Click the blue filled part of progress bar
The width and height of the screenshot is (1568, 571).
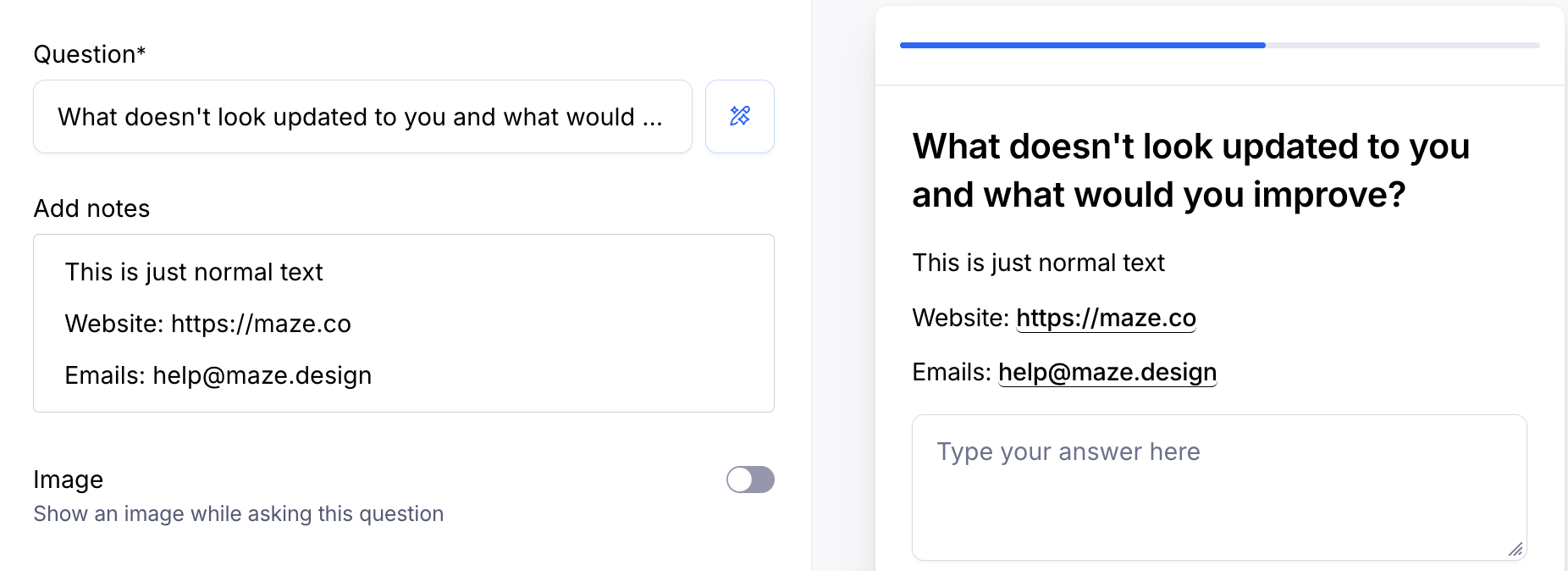click(x=1082, y=45)
